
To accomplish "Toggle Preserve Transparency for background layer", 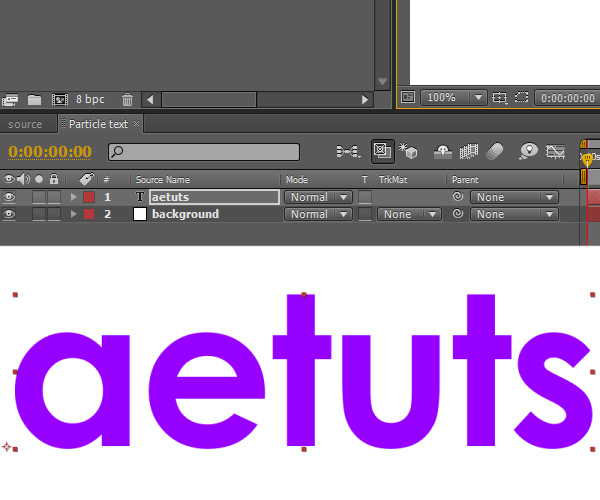I will [365, 214].
